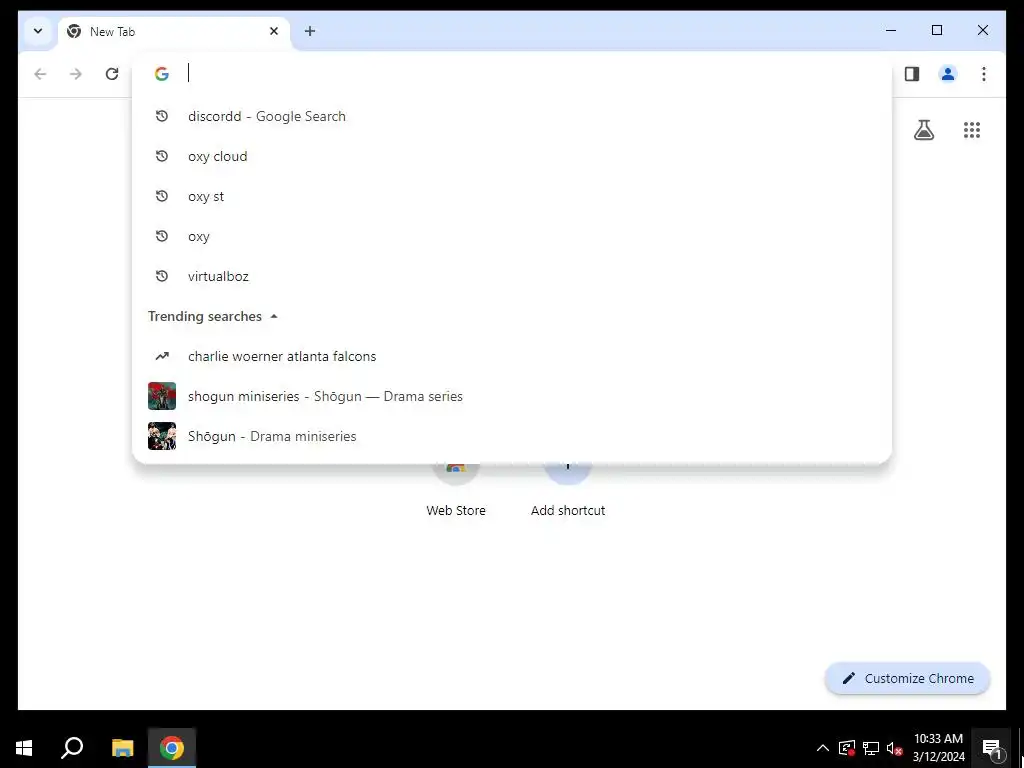This screenshot has height=768, width=1024.
Task: Open the side panel
Action: coord(912,74)
